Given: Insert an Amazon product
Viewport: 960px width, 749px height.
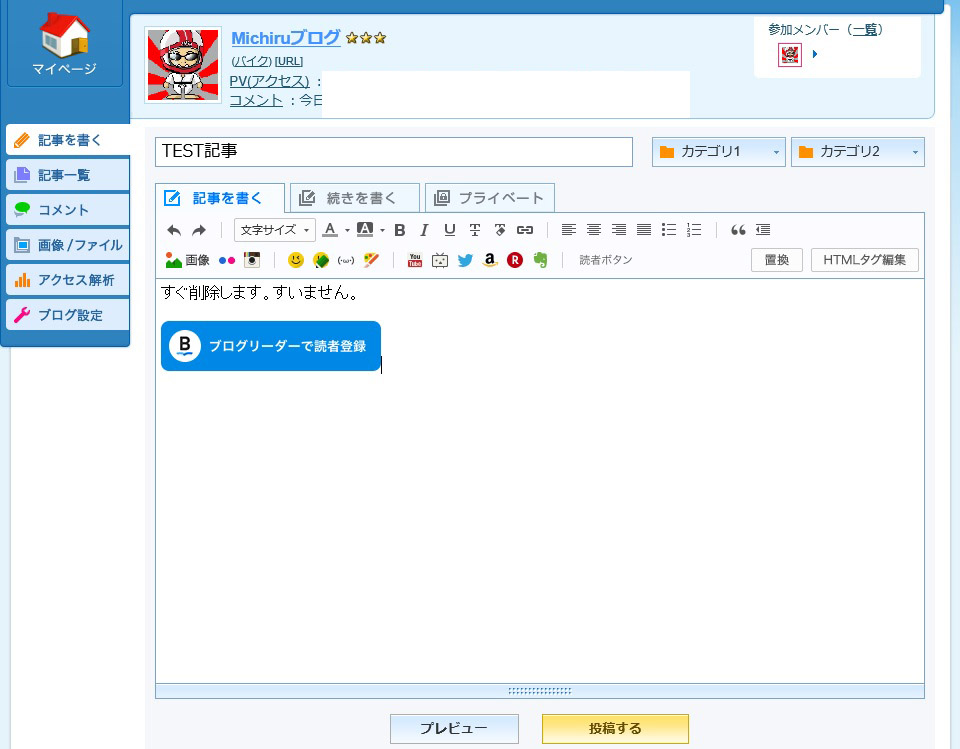Looking at the screenshot, I should click(490, 260).
